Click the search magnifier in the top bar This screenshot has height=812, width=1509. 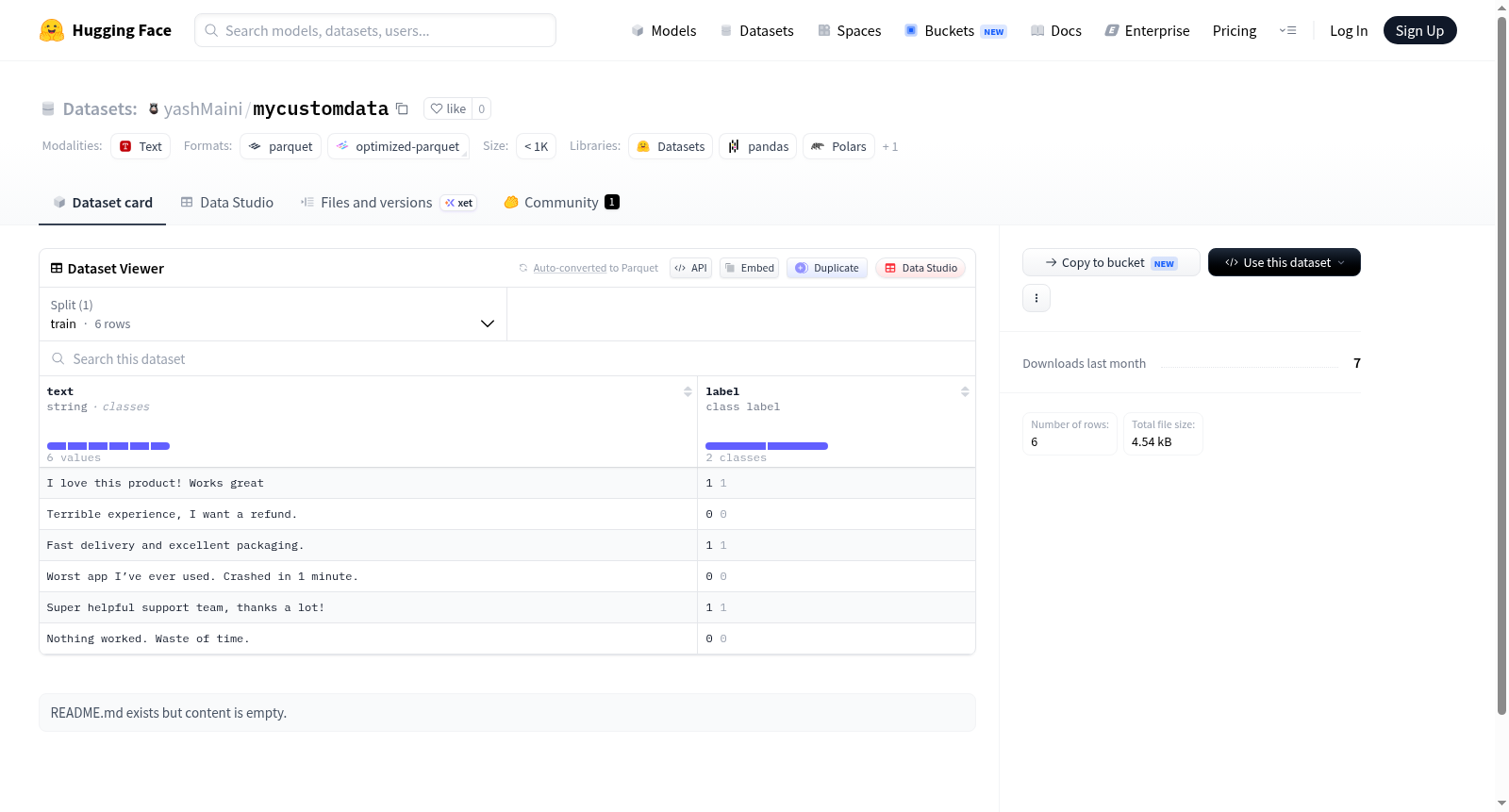tap(211, 30)
